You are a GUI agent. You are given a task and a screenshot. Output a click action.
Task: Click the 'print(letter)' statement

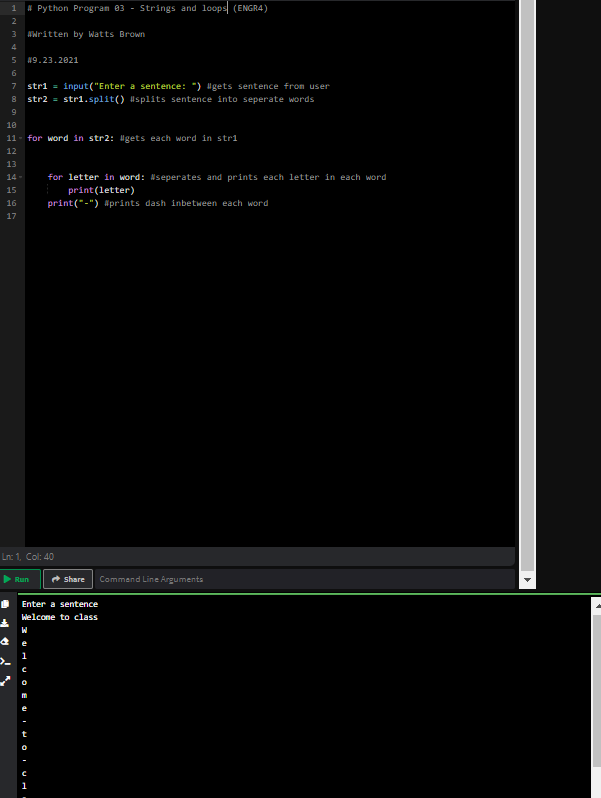pyautogui.click(x=101, y=190)
